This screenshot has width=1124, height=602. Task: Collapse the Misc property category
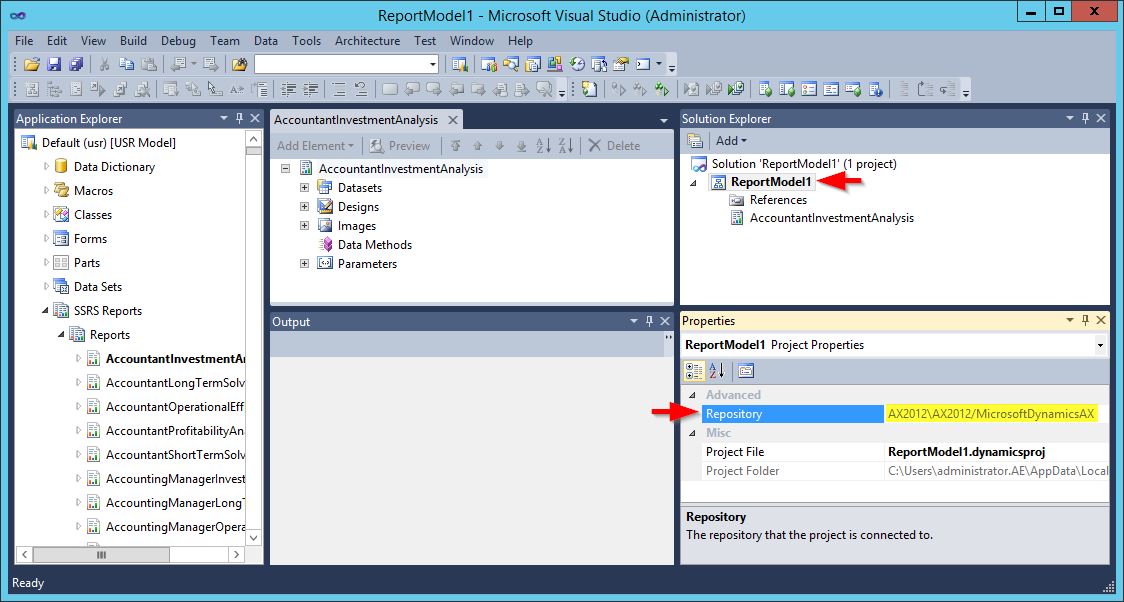point(692,433)
